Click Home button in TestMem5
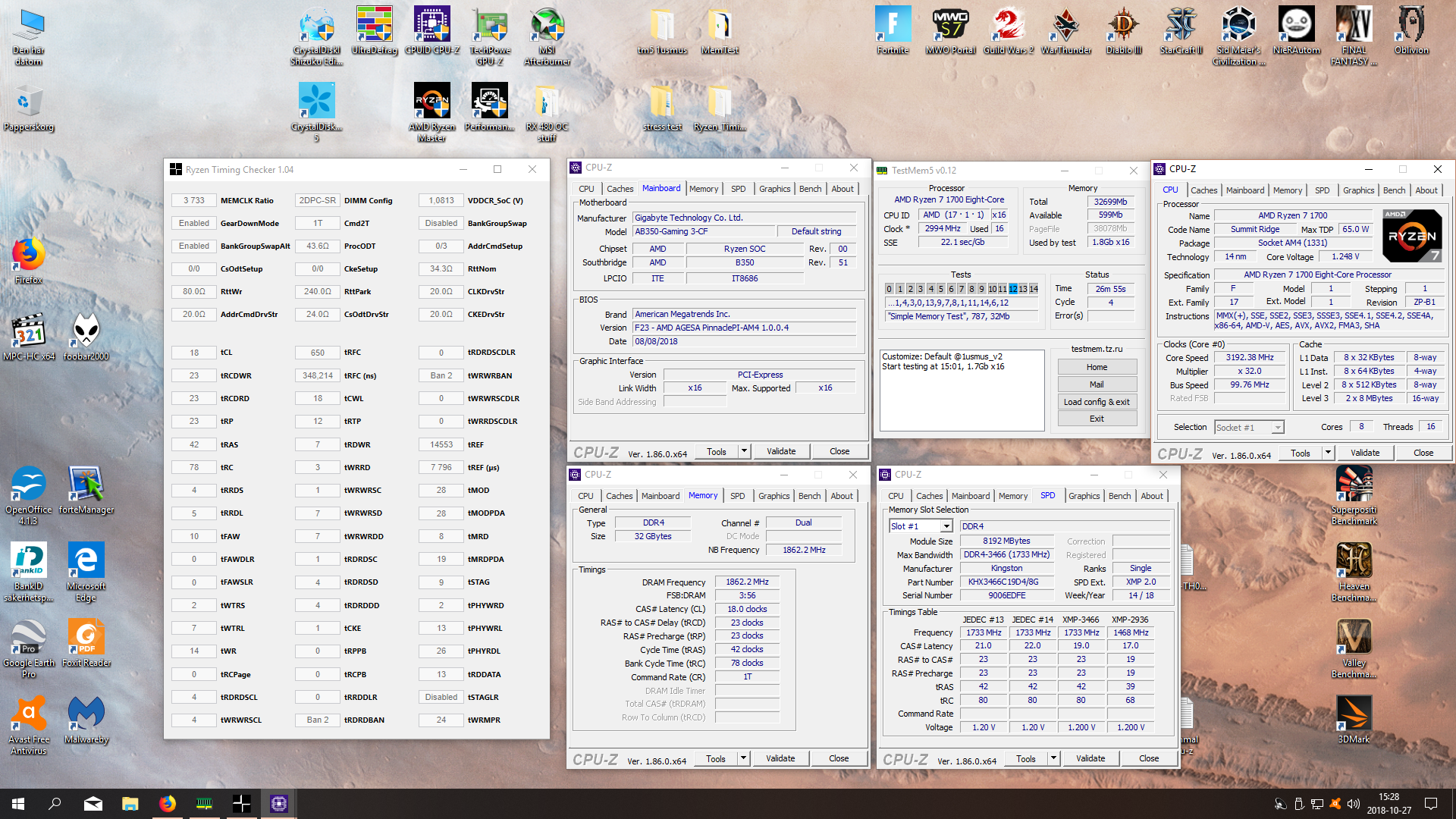 (x=1097, y=367)
